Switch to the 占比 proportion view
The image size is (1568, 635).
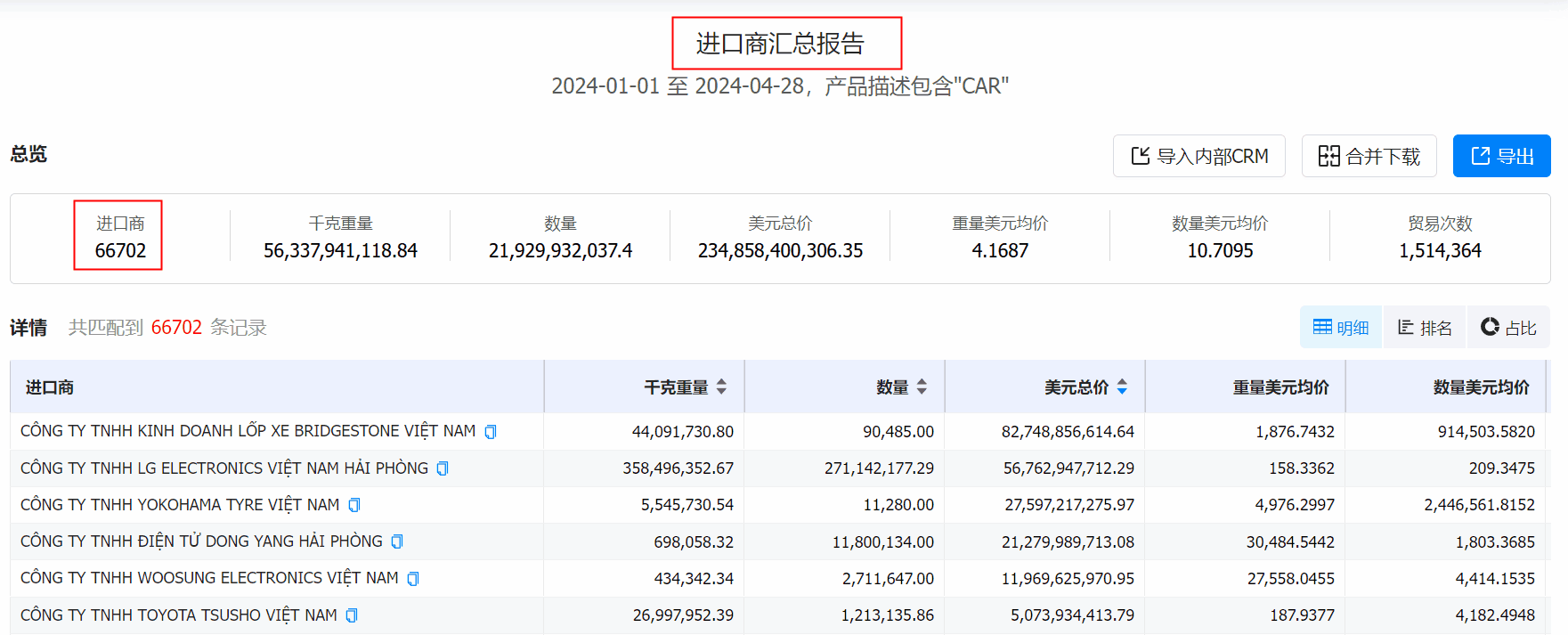click(1508, 328)
